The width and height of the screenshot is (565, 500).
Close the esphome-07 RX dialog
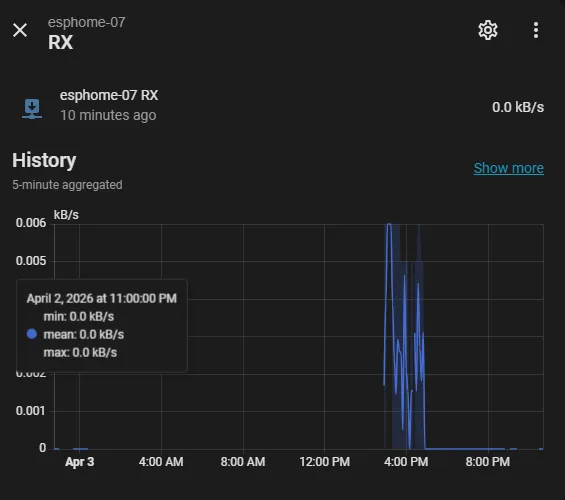(x=20, y=30)
